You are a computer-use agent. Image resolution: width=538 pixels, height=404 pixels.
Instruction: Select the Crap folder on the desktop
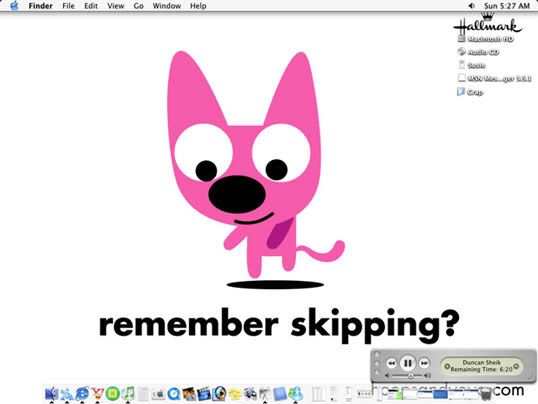point(470,92)
